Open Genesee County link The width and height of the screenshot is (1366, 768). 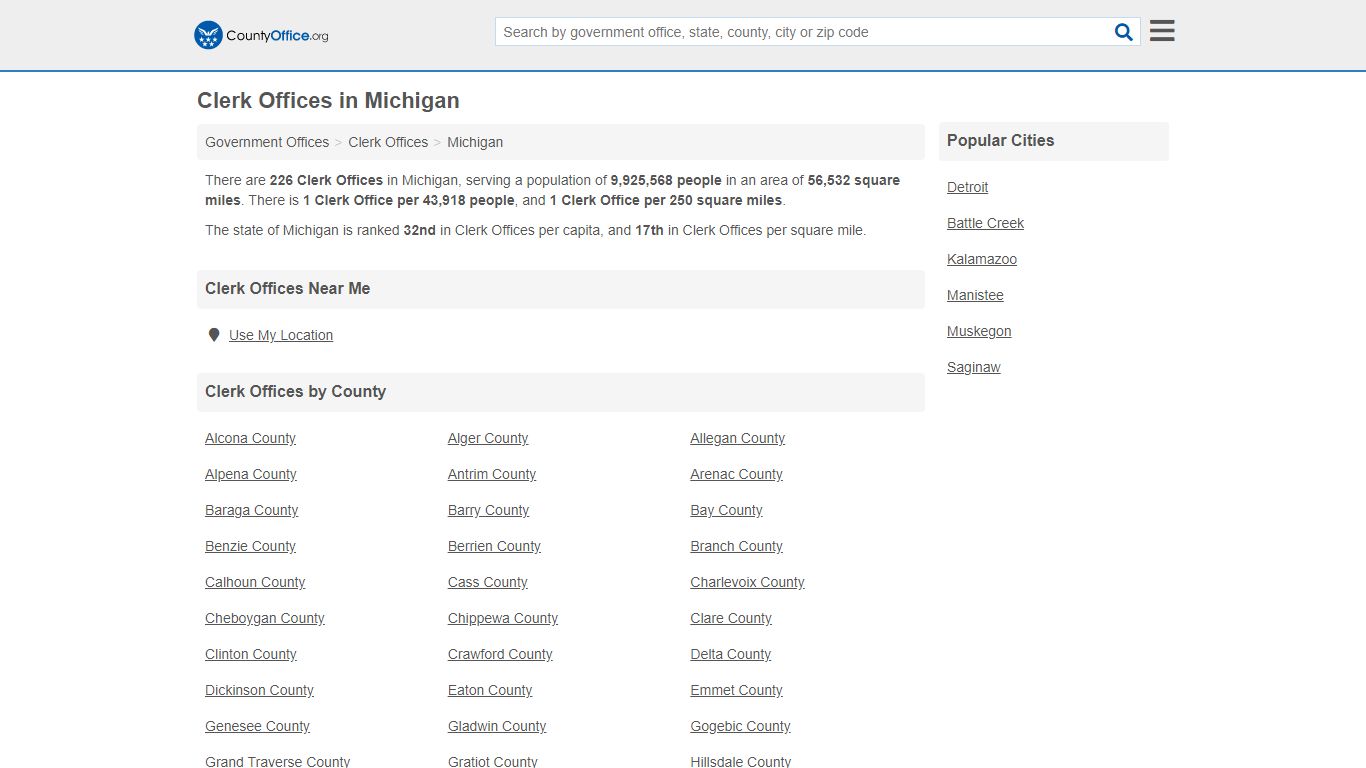257,726
